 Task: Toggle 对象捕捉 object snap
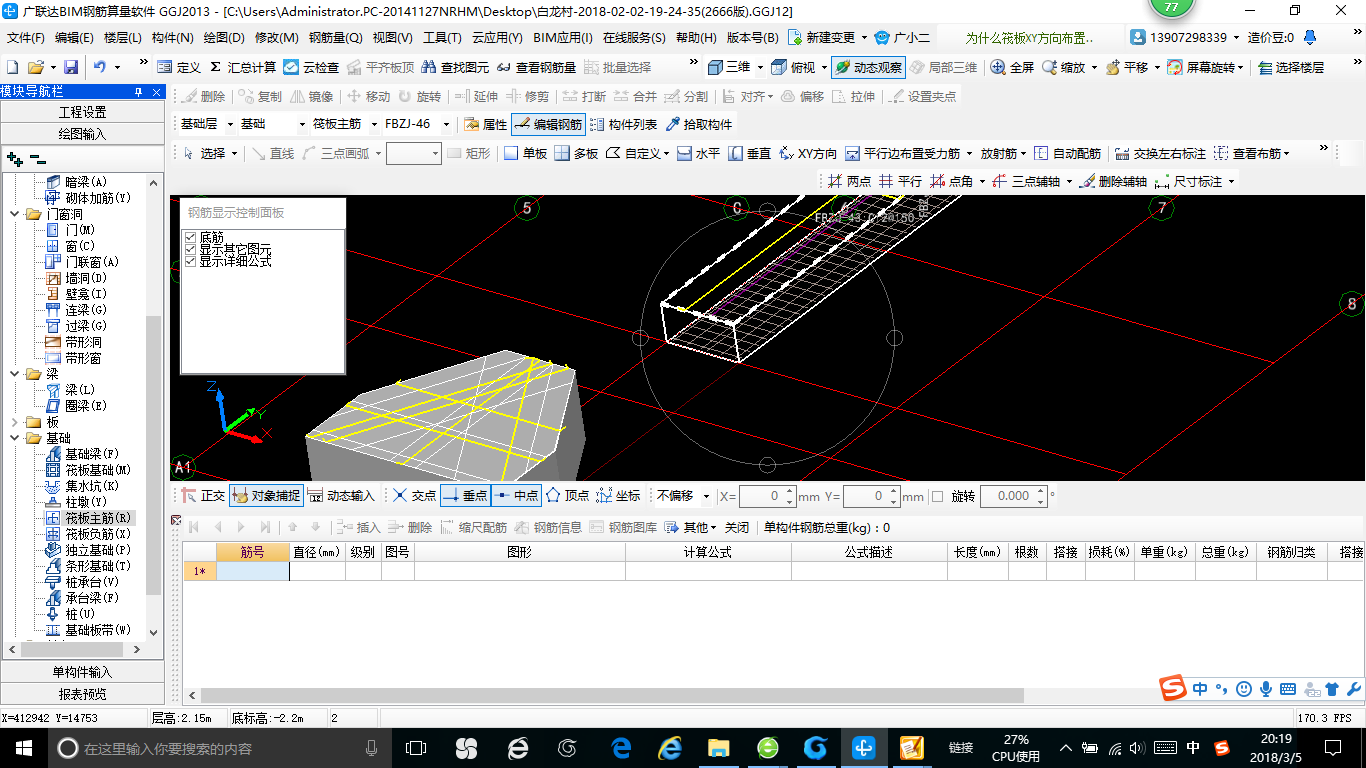(265, 495)
